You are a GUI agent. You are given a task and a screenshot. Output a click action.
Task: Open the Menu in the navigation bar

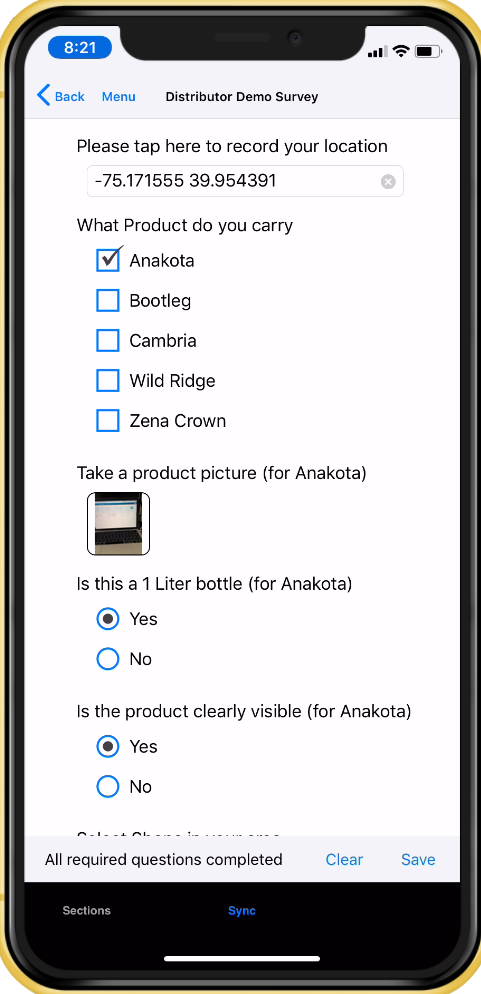pyautogui.click(x=119, y=96)
